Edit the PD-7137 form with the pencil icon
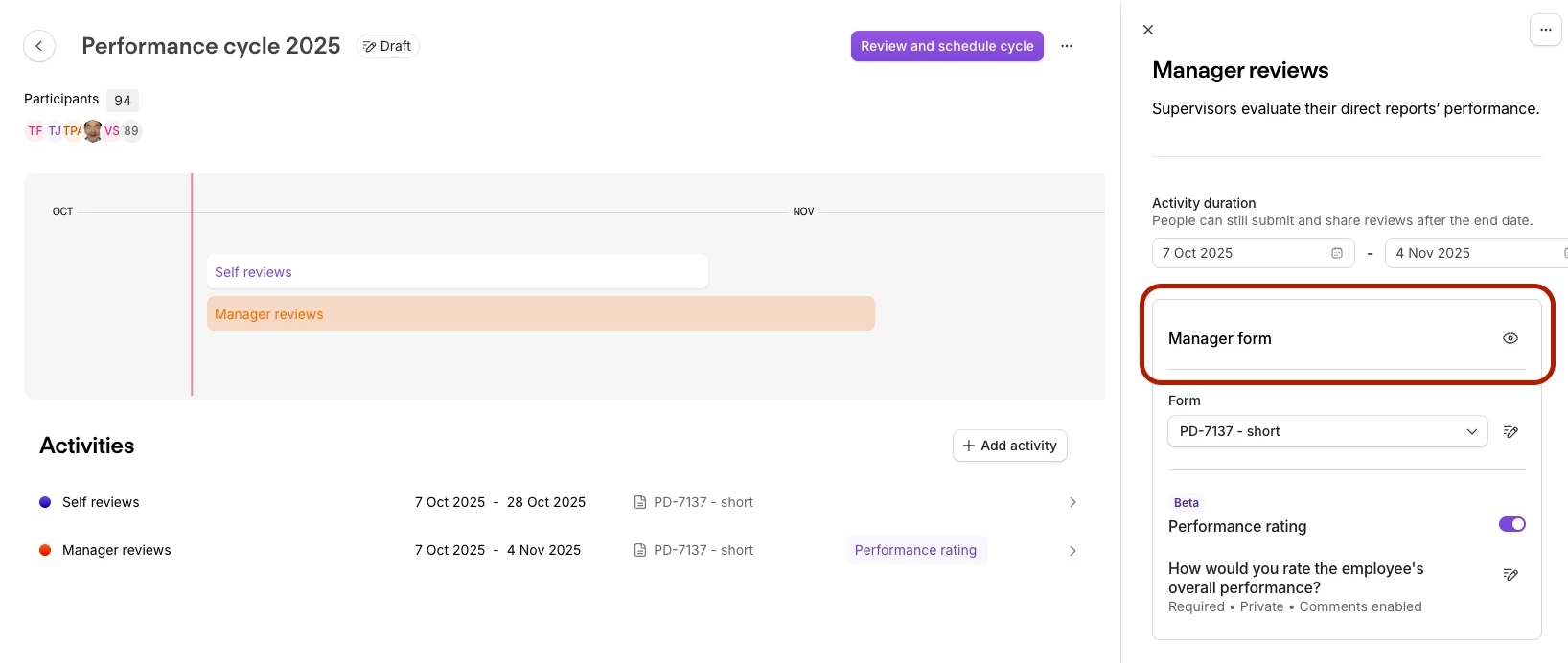1568x663 pixels. (x=1510, y=432)
